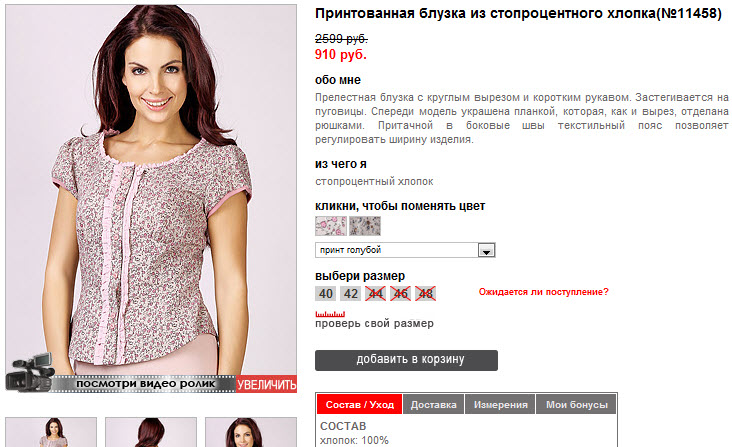Viewport: 732px width, 447px height.
Task: Click the red 'УВЕЛИЧИТЬ' button
Action: (266, 384)
